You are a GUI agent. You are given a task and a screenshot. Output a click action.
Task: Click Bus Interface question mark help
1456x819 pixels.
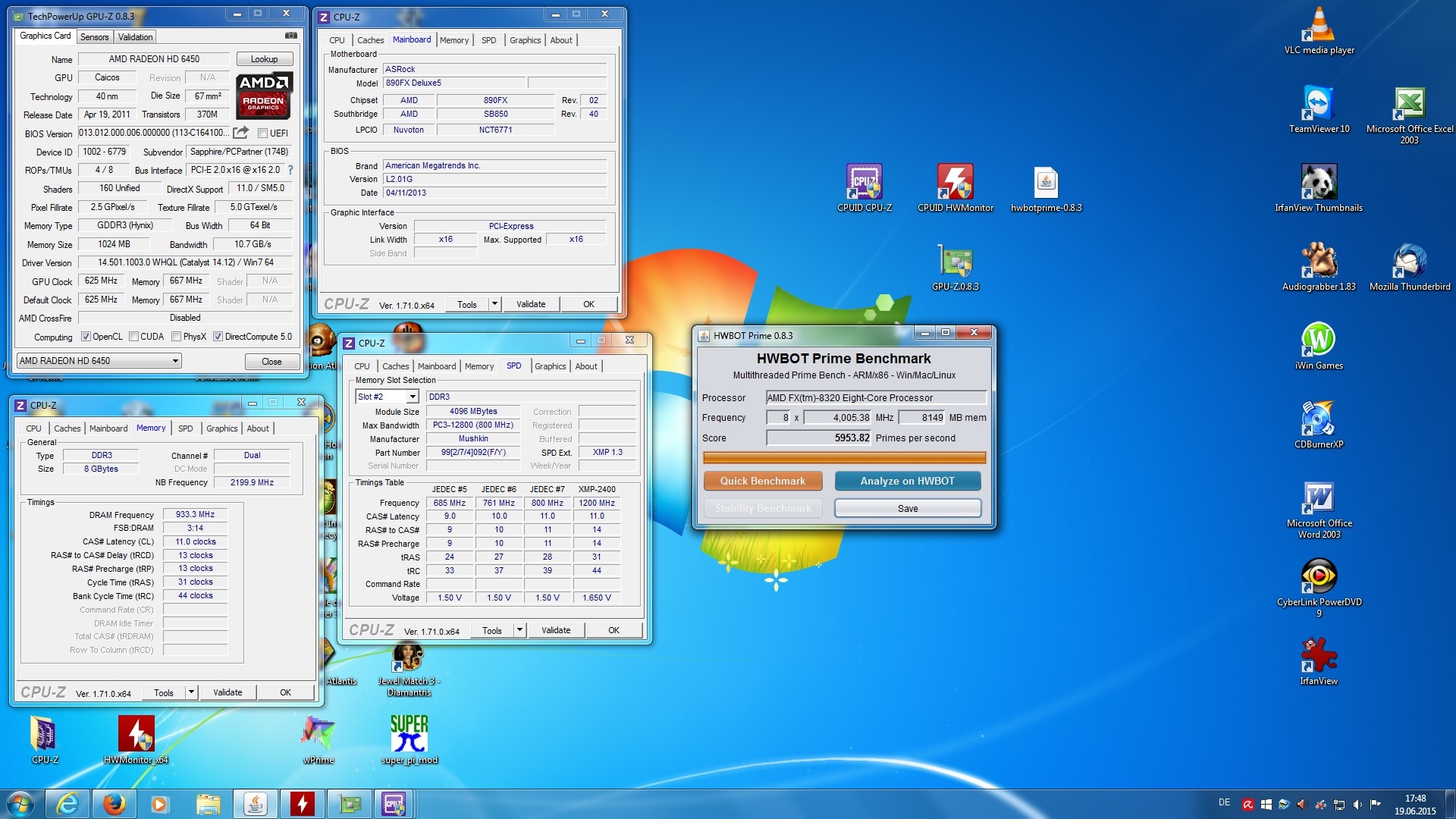290,170
